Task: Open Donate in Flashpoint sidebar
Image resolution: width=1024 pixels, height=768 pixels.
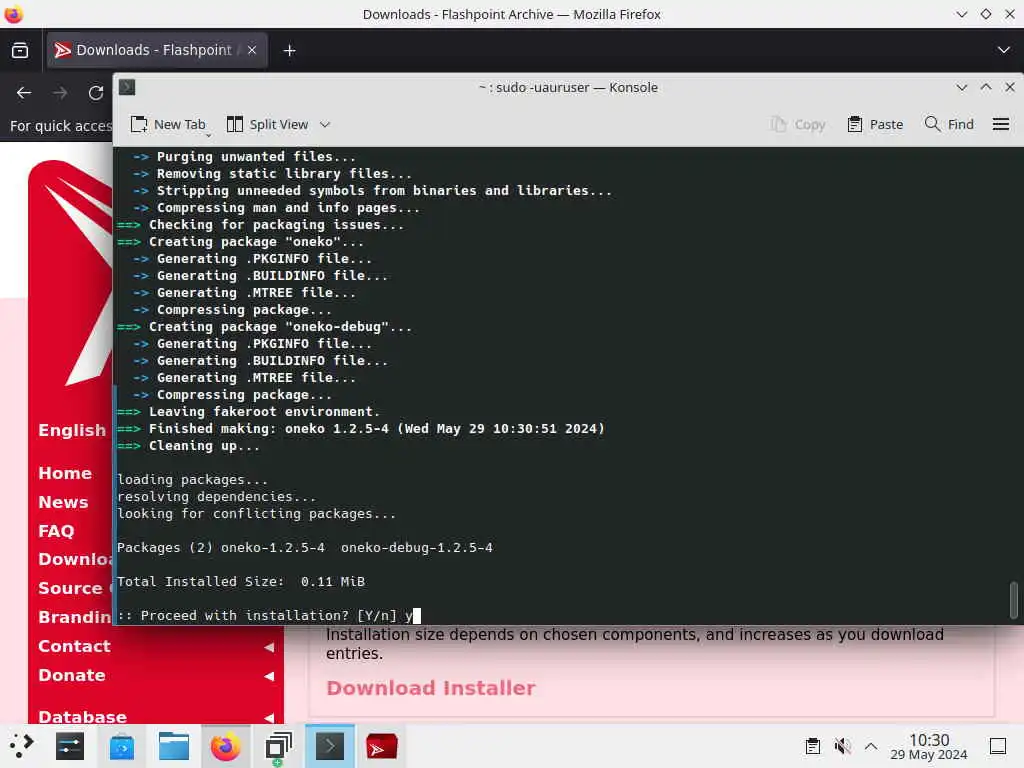Action: [x=72, y=675]
